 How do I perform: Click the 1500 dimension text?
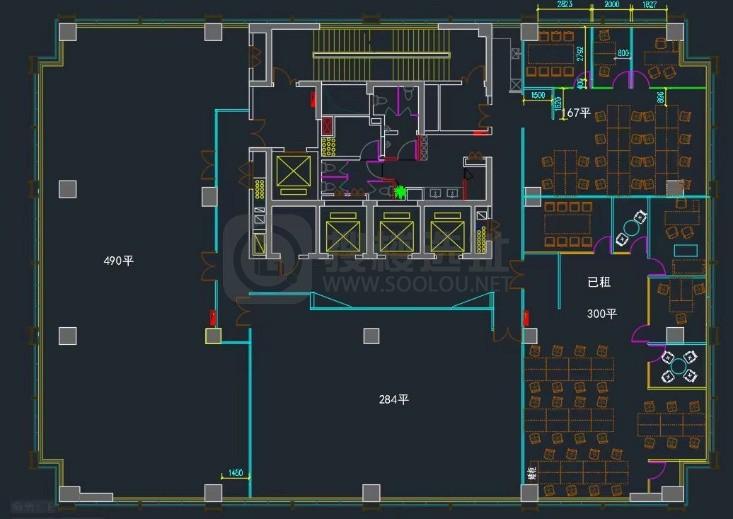(538, 95)
